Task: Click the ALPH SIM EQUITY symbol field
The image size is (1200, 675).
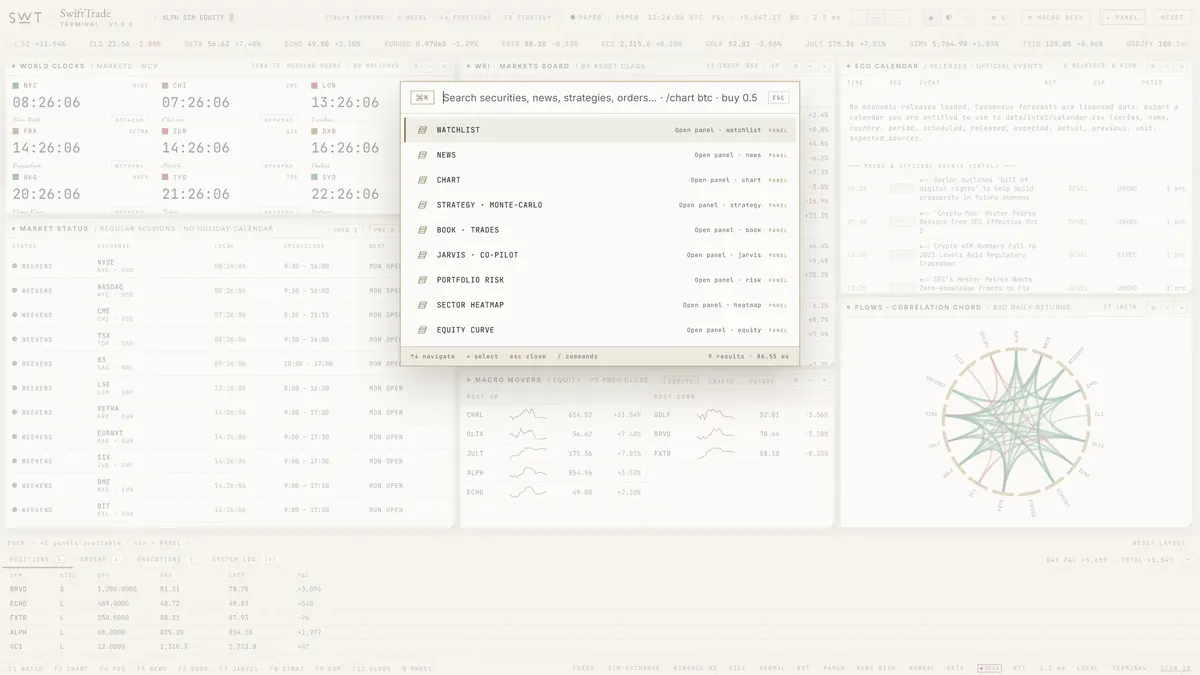Action: (195, 17)
